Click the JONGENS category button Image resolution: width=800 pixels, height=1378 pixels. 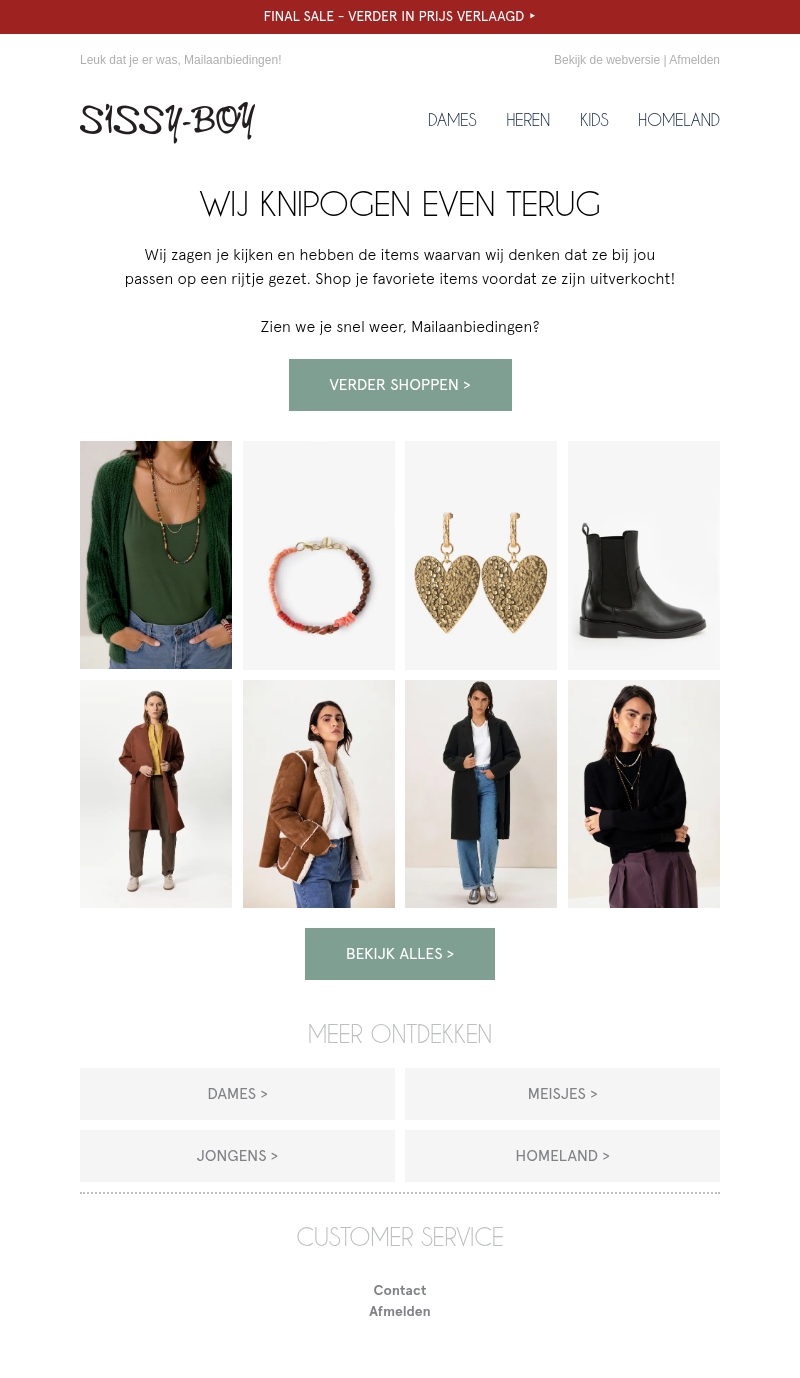(x=237, y=1156)
